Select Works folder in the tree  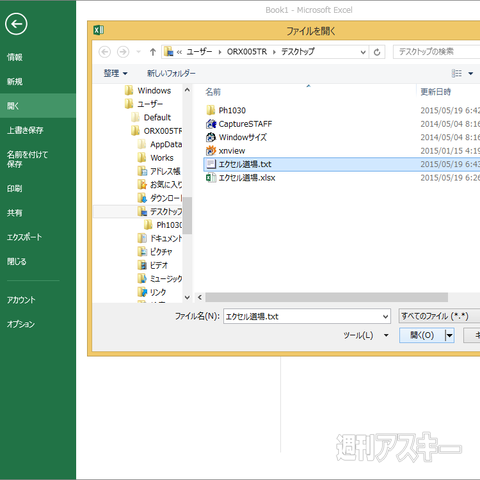156,158
